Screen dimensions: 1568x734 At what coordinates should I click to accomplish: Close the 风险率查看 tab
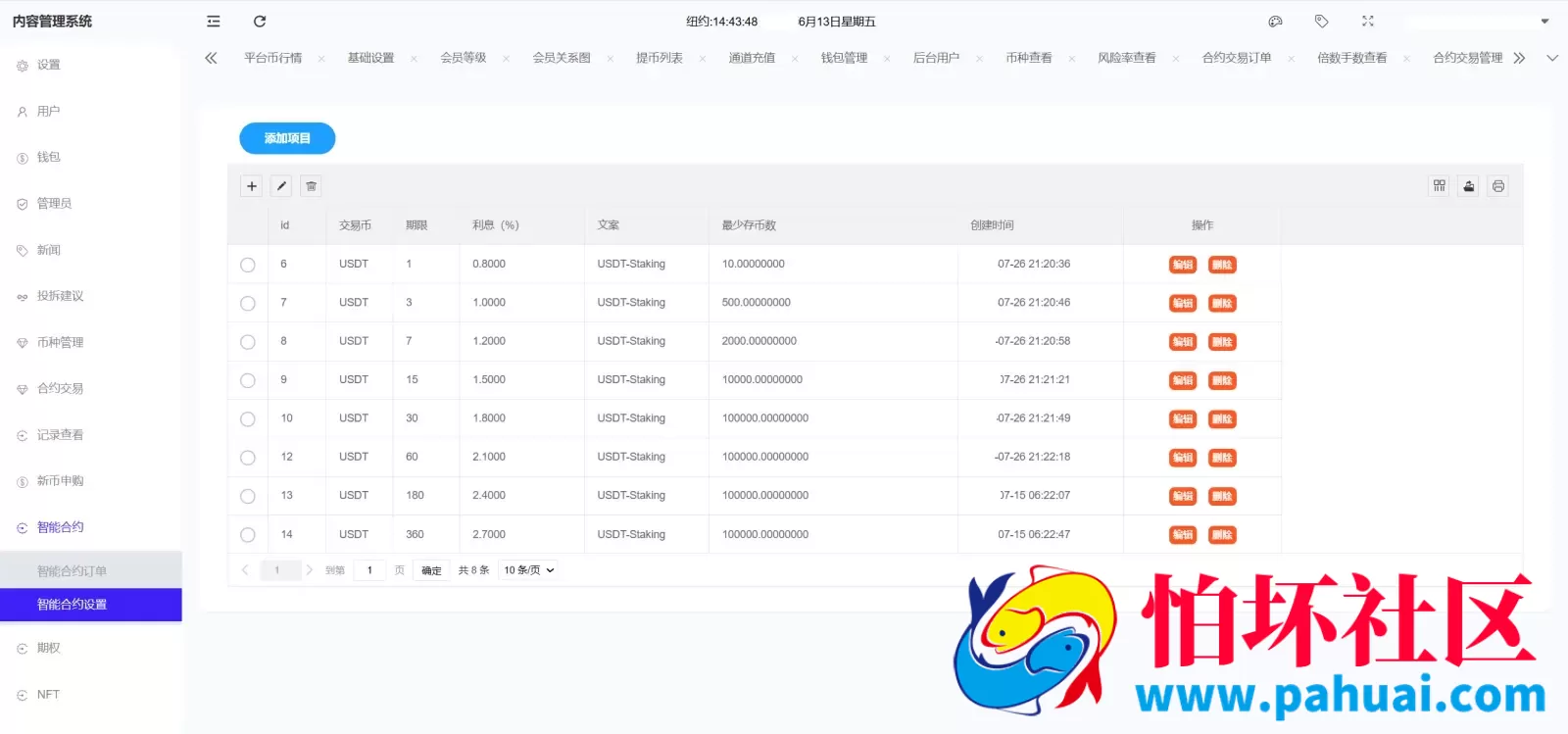pyautogui.click(x=1176, y=59)
